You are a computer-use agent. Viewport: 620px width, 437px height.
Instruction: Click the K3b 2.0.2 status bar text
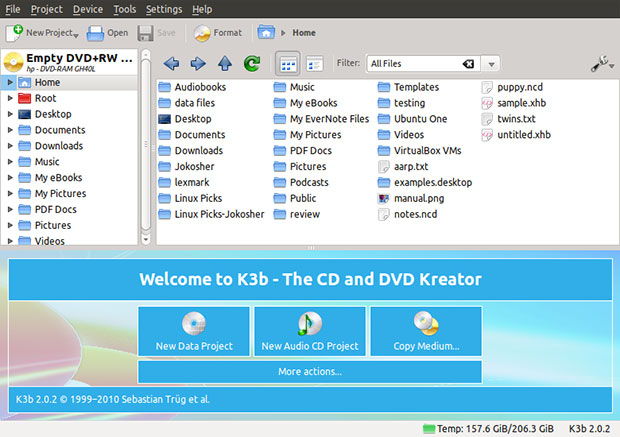pyautogui.click(x=589, y=429)
